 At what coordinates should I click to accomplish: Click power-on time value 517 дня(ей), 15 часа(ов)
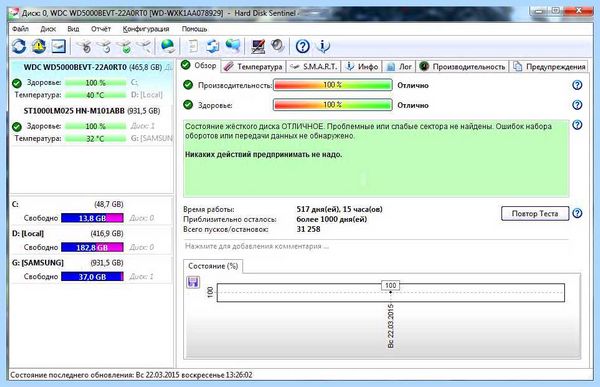click(x=339, y=209)
